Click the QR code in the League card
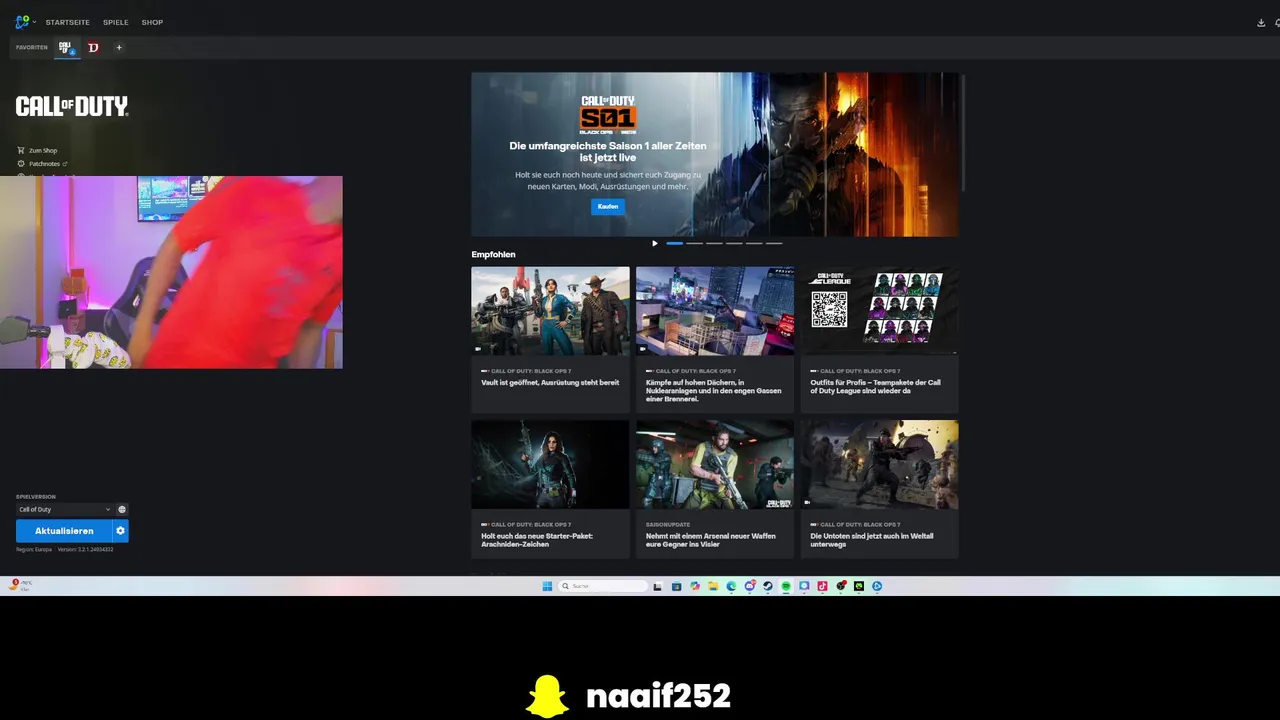 click(x=829, y=310)
